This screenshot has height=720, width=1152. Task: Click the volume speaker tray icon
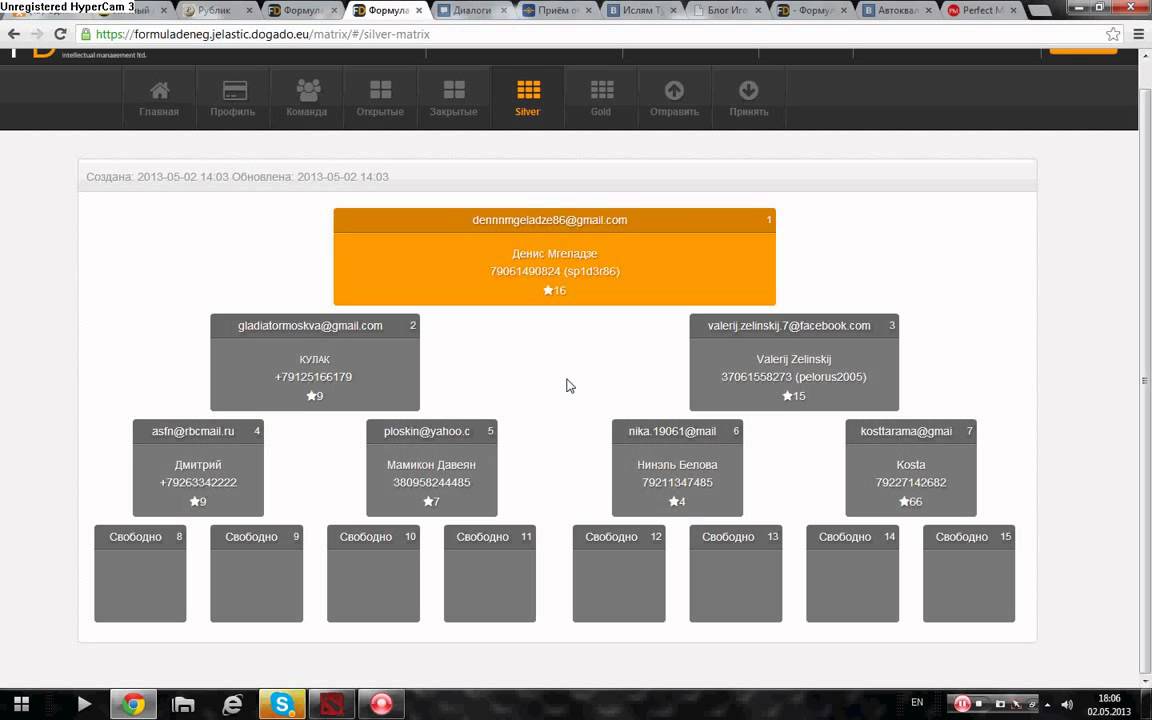click(x=1067, y=705)
